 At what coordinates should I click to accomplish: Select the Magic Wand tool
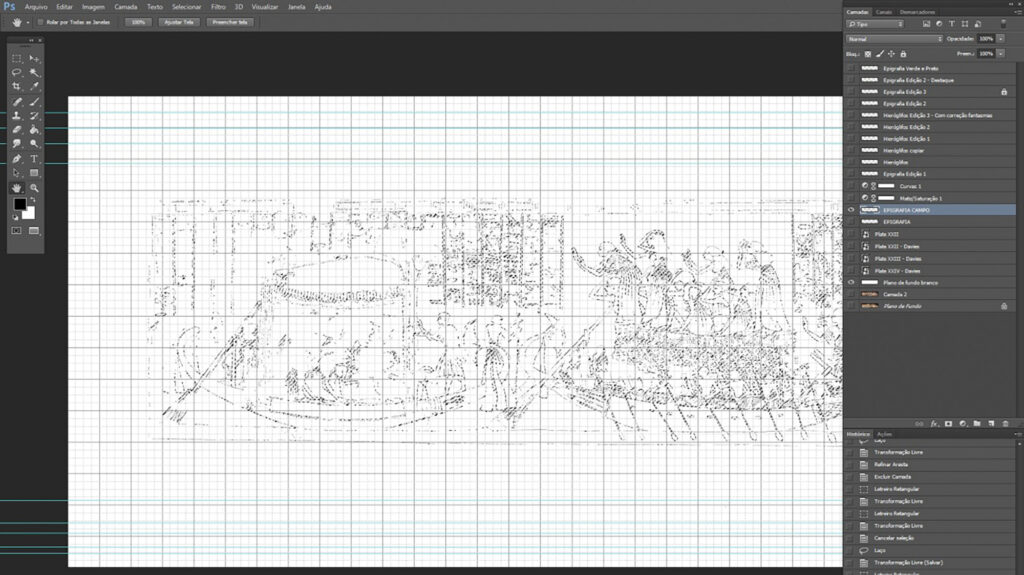pos(34,73)
